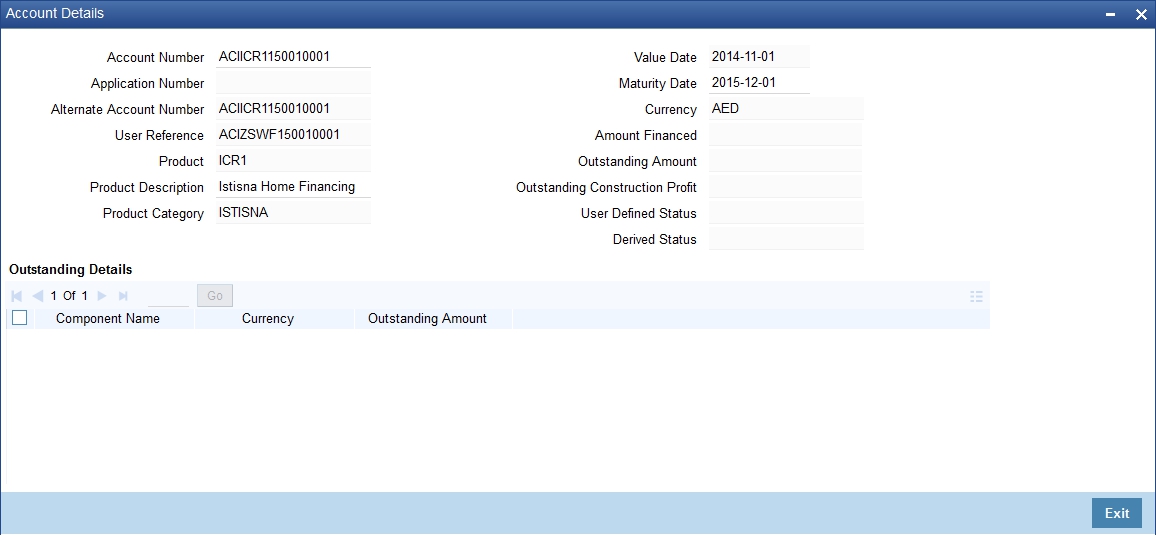1156x541 pixels.
Task: Click the '1 Of 1' page indicator
Action: pos(69,296)
